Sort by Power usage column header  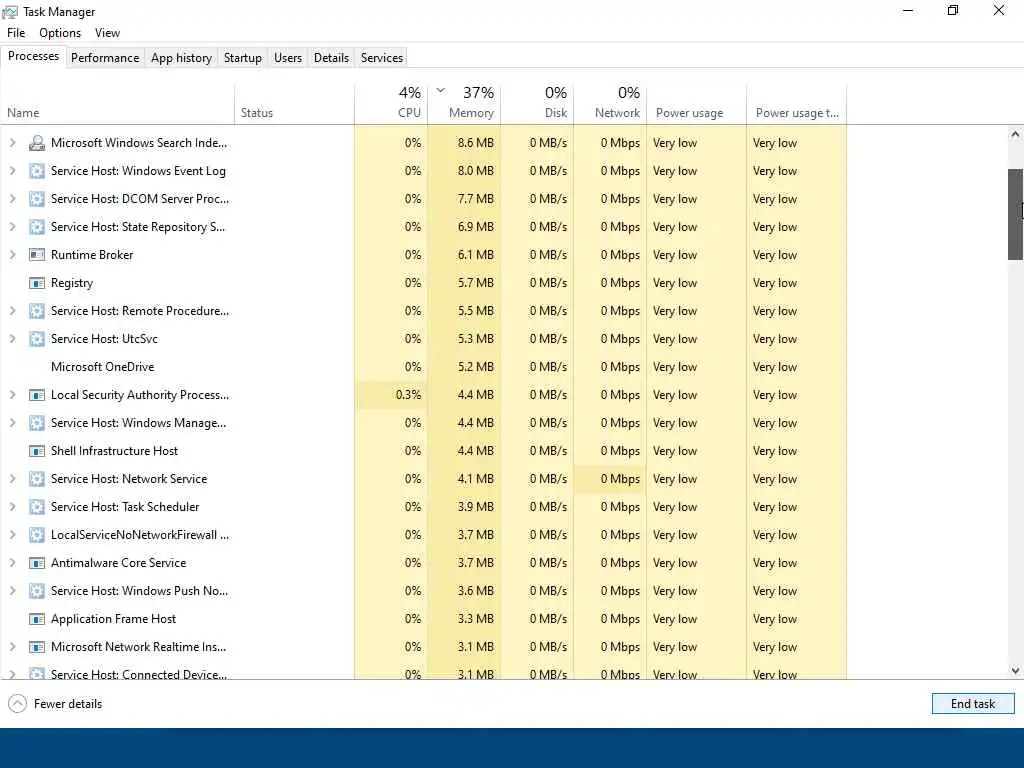coord(696,104)
